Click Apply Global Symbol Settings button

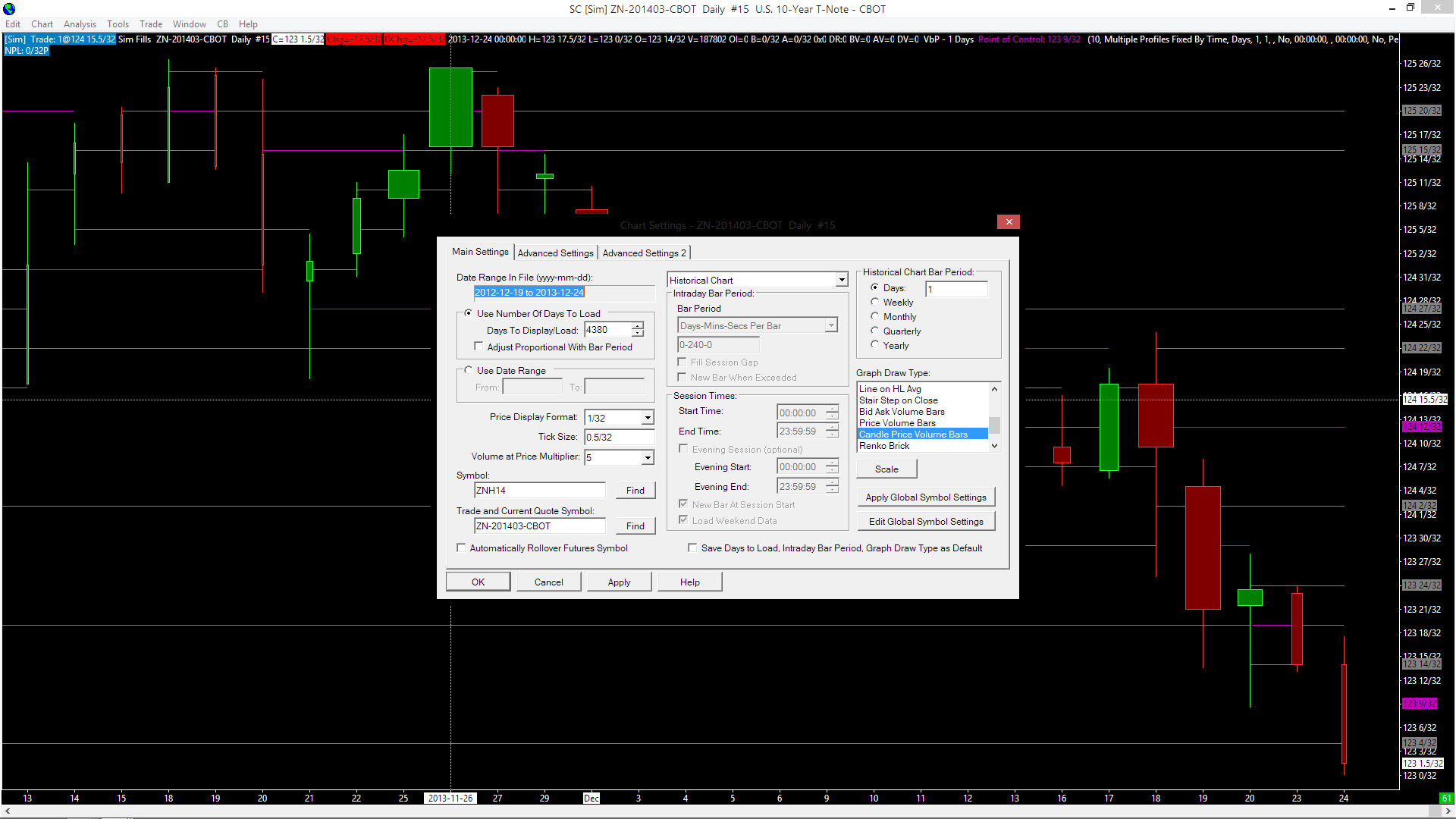click(925, 497)
